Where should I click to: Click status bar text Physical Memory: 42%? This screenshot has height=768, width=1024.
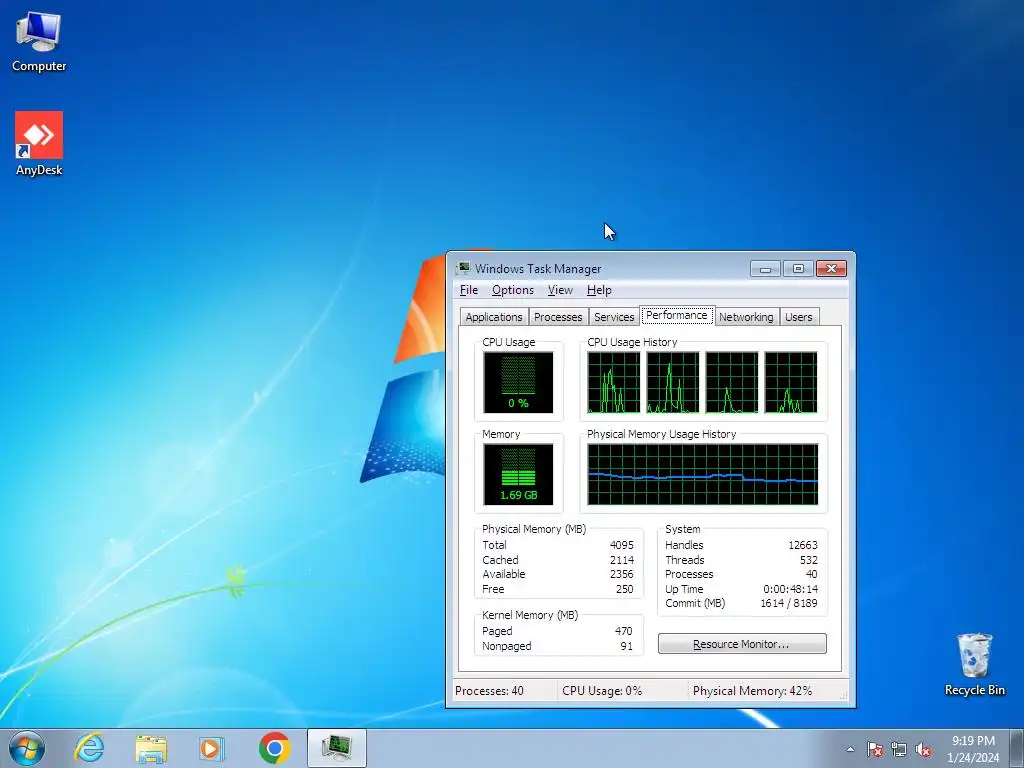[x=752, y=691]
